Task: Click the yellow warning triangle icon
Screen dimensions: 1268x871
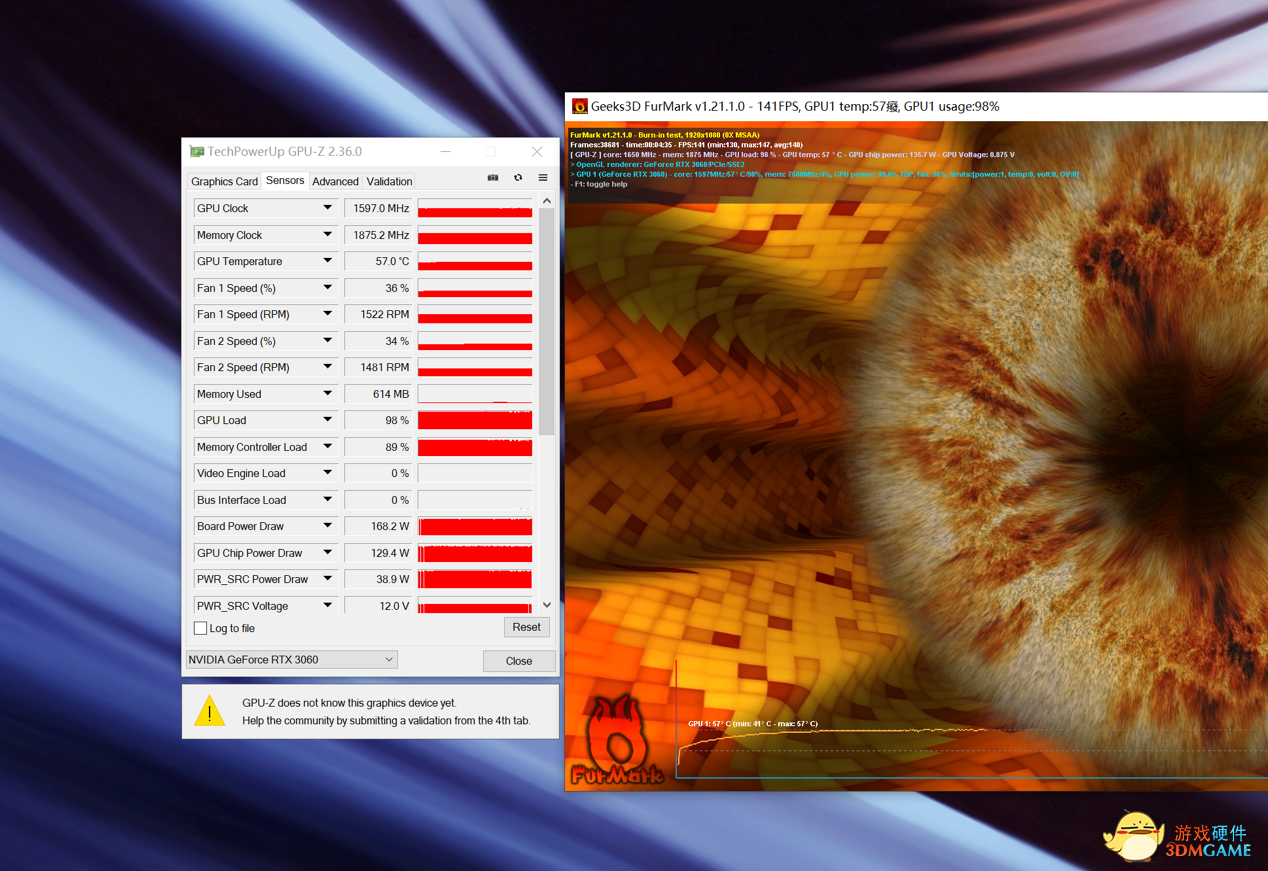Action: click(x=210, y=711)
